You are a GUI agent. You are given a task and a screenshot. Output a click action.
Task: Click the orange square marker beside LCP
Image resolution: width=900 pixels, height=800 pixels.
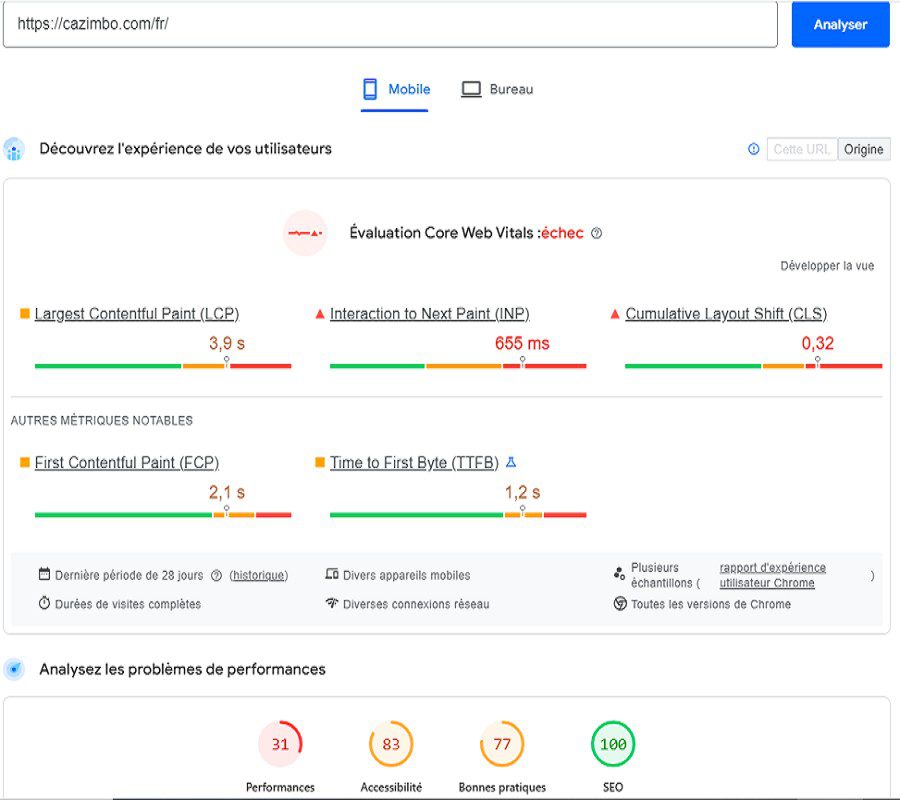coord(25,313)
